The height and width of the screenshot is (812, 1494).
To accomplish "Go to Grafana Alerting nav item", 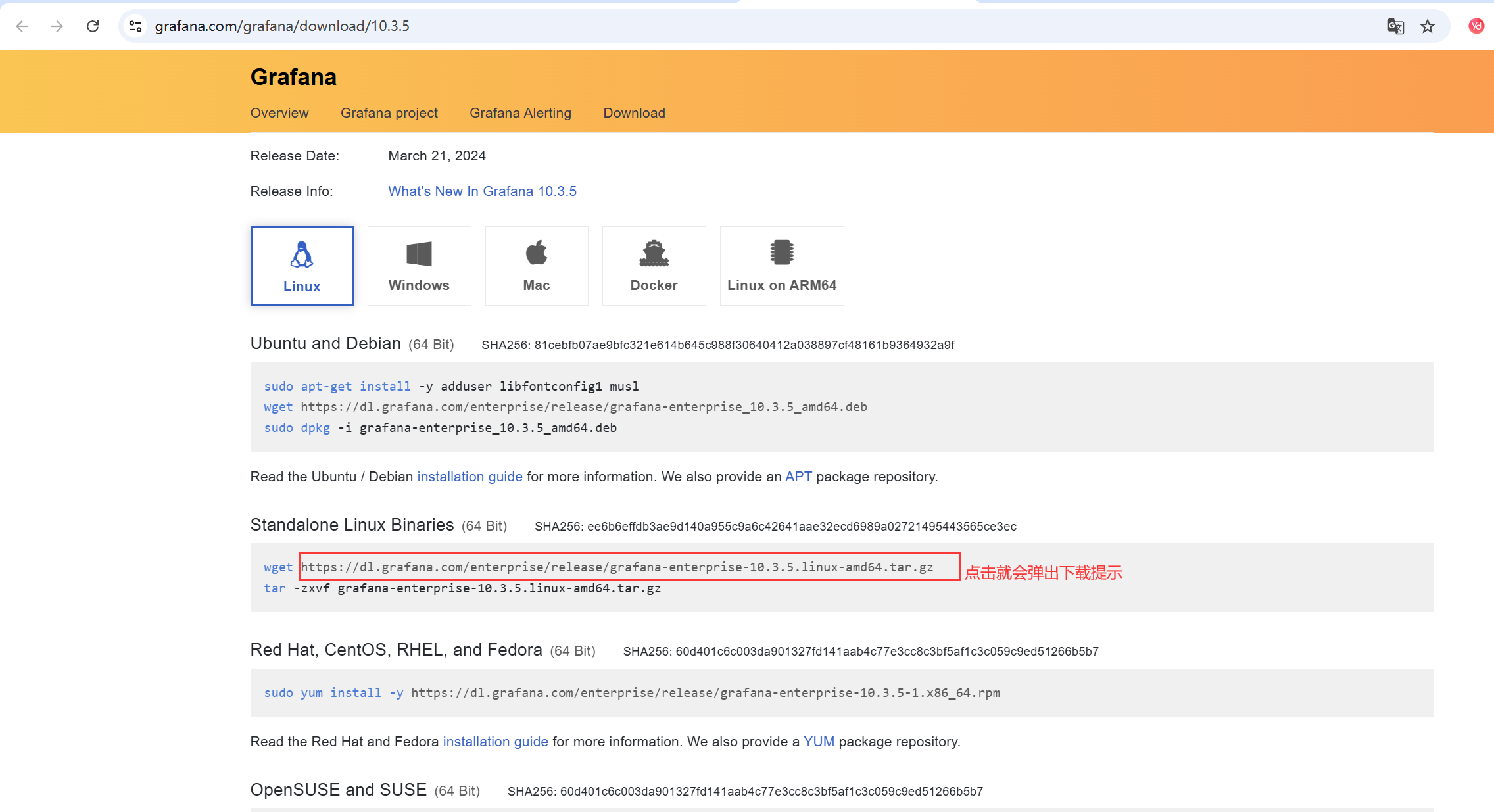I will [520, 113].
